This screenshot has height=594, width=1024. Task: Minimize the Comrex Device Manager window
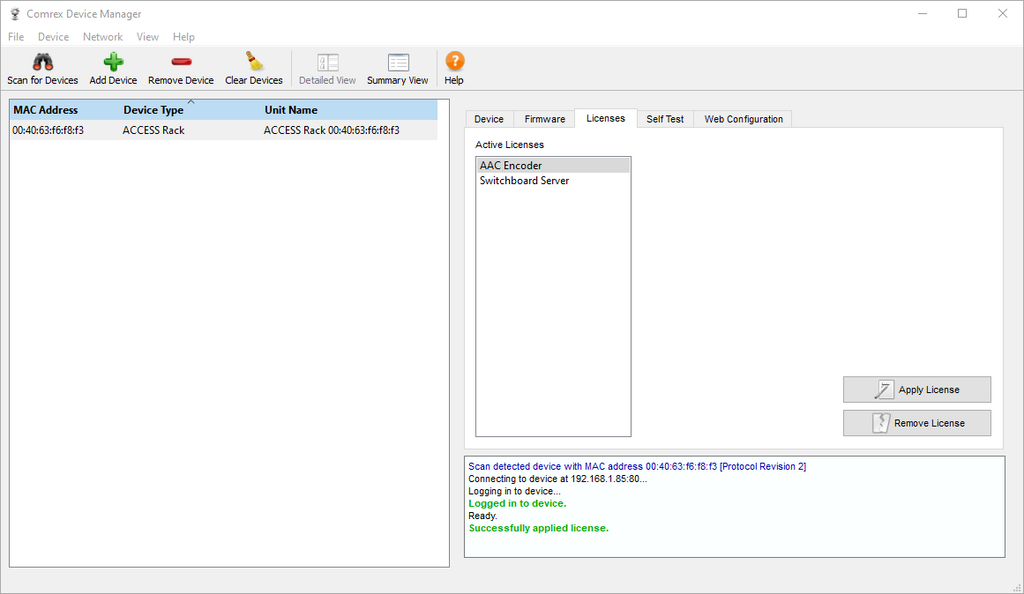point(922,14)
